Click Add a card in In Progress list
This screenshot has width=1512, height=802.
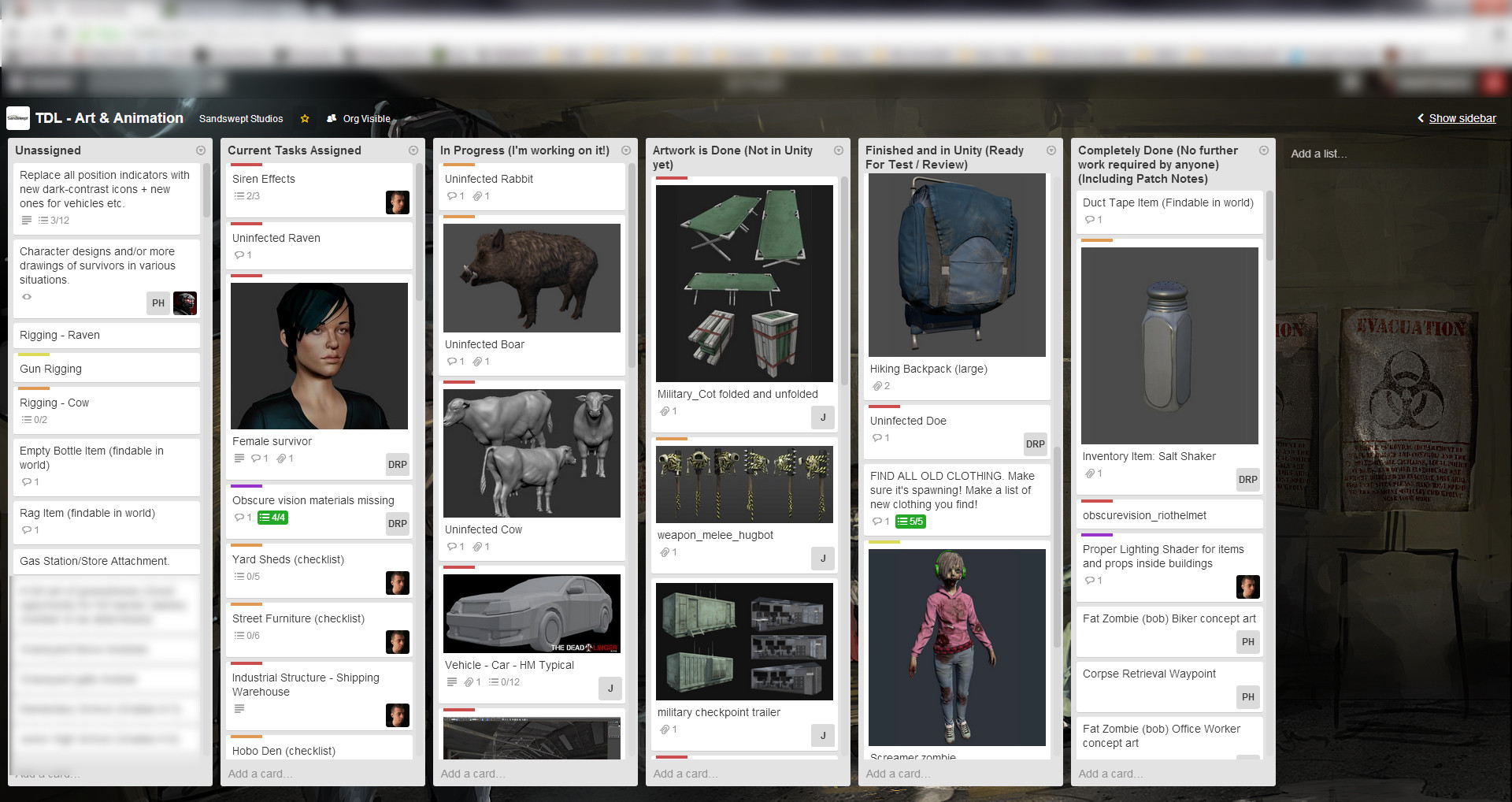coord(472,774)
